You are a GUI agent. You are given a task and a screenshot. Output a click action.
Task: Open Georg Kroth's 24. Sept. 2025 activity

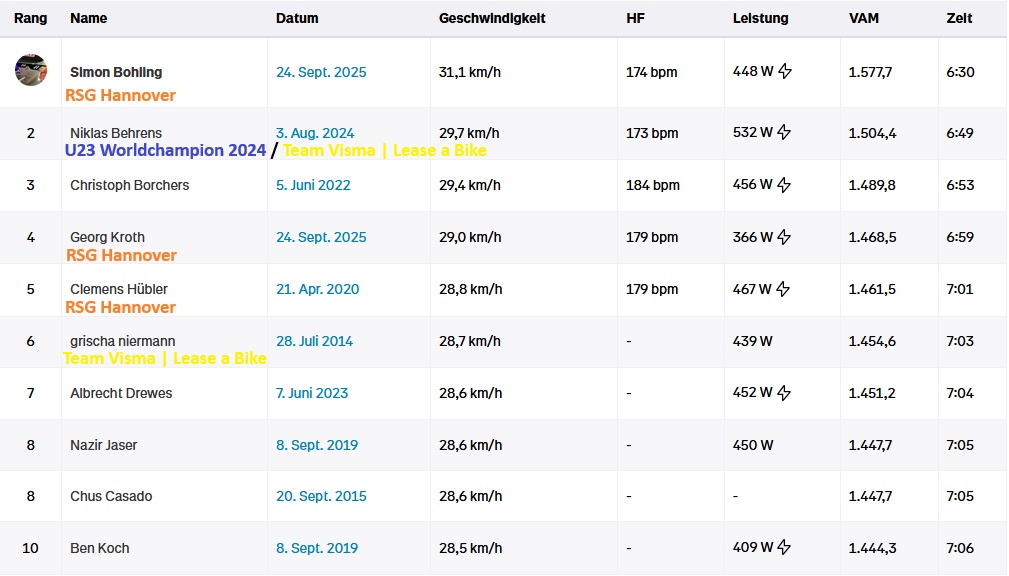click(x=321, y=237)
